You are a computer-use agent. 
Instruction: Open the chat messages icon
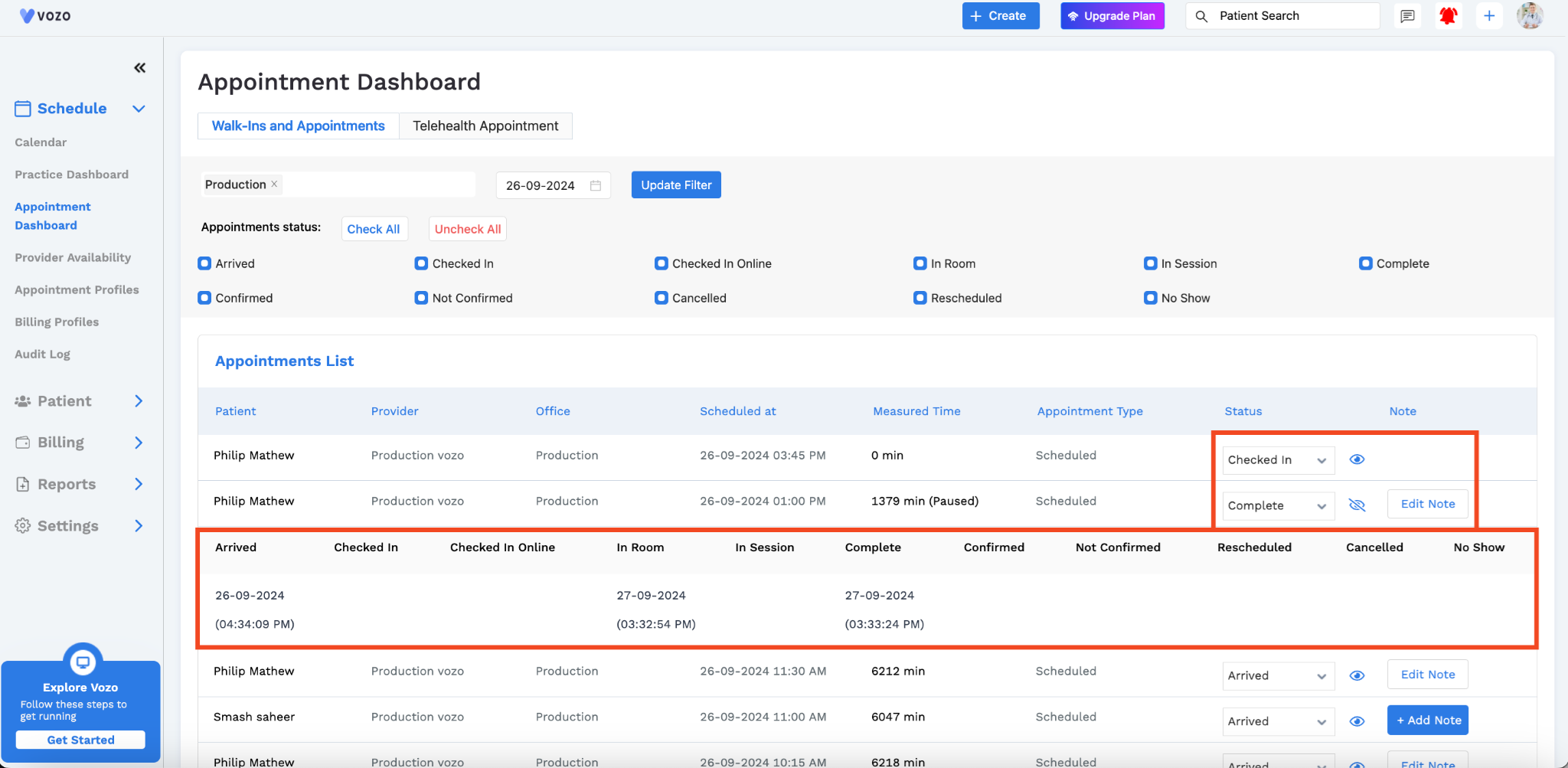pyautogui.click(x=1407, y=16)
